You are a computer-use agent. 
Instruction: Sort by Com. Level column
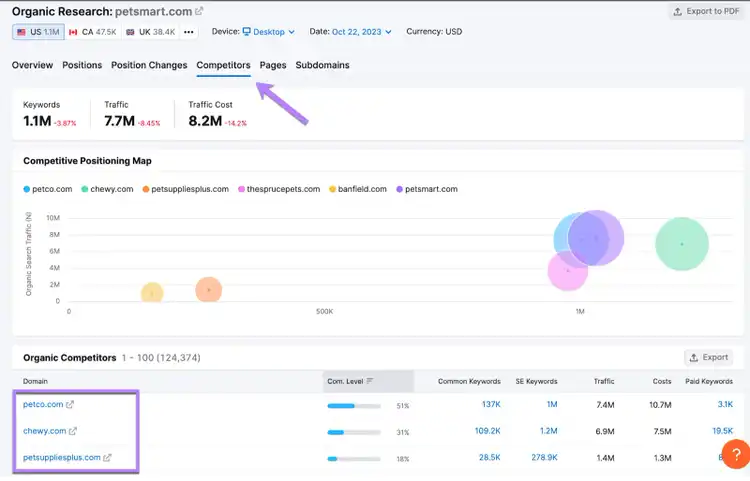368,381
